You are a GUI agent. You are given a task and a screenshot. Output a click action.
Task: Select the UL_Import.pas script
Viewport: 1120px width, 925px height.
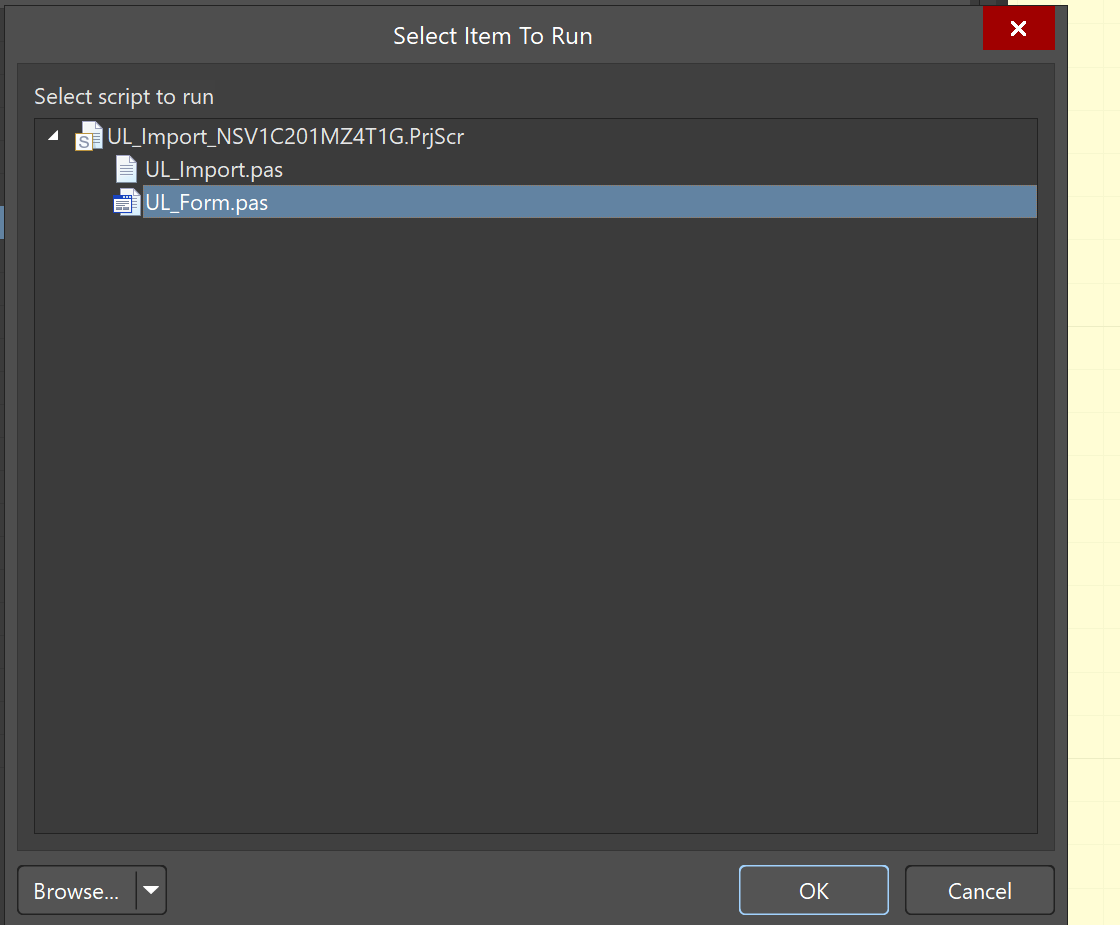[214, 169]
